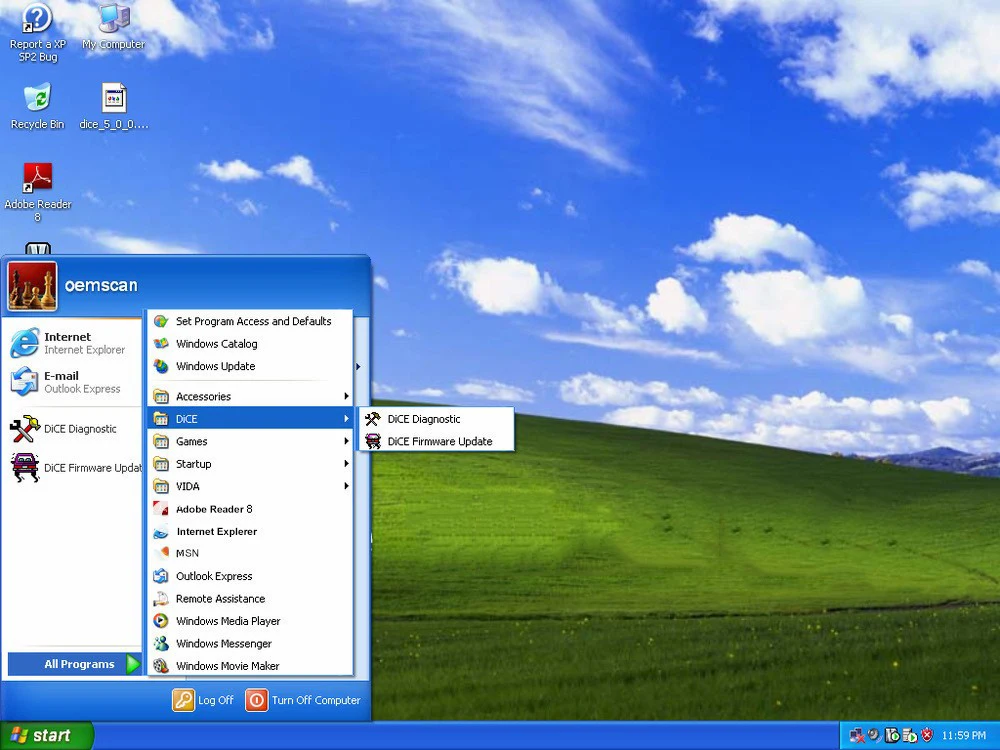Click Turn Off Computer button

[x=304, y=700]
